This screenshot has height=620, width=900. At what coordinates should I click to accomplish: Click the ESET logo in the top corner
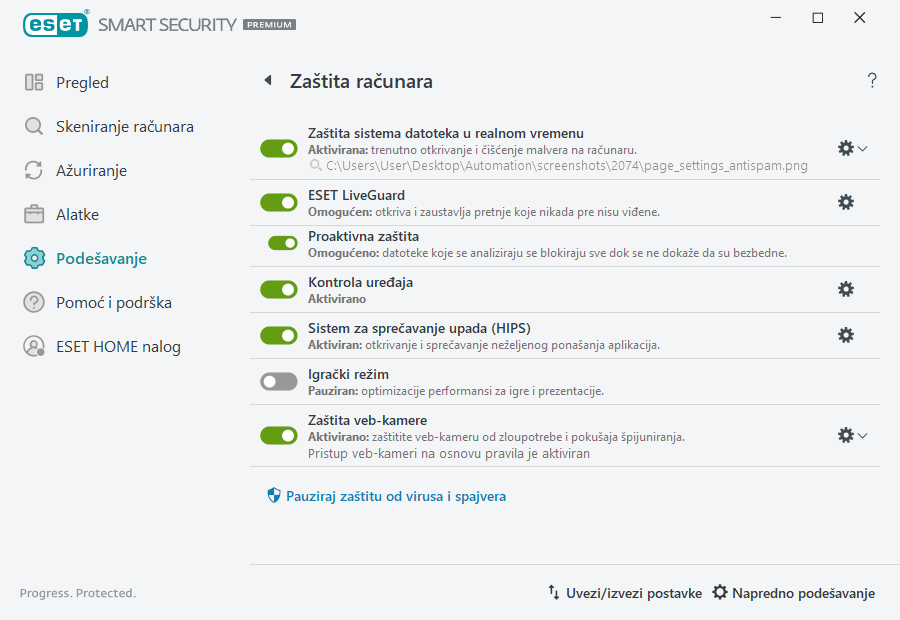coord(55,24)
